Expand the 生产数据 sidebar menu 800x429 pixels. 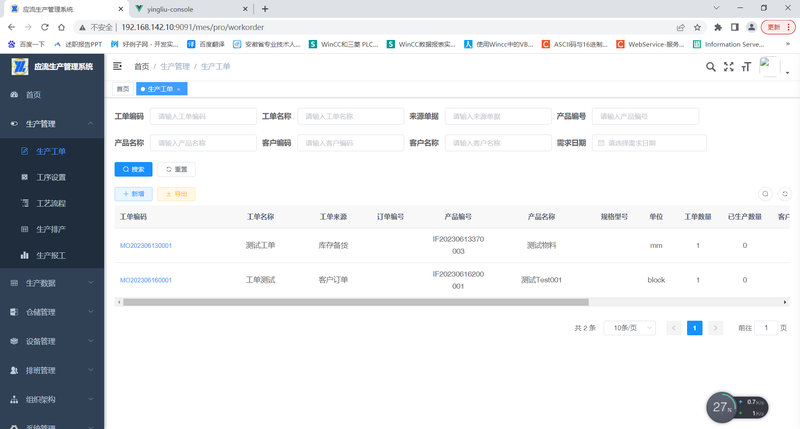point(52,283)
